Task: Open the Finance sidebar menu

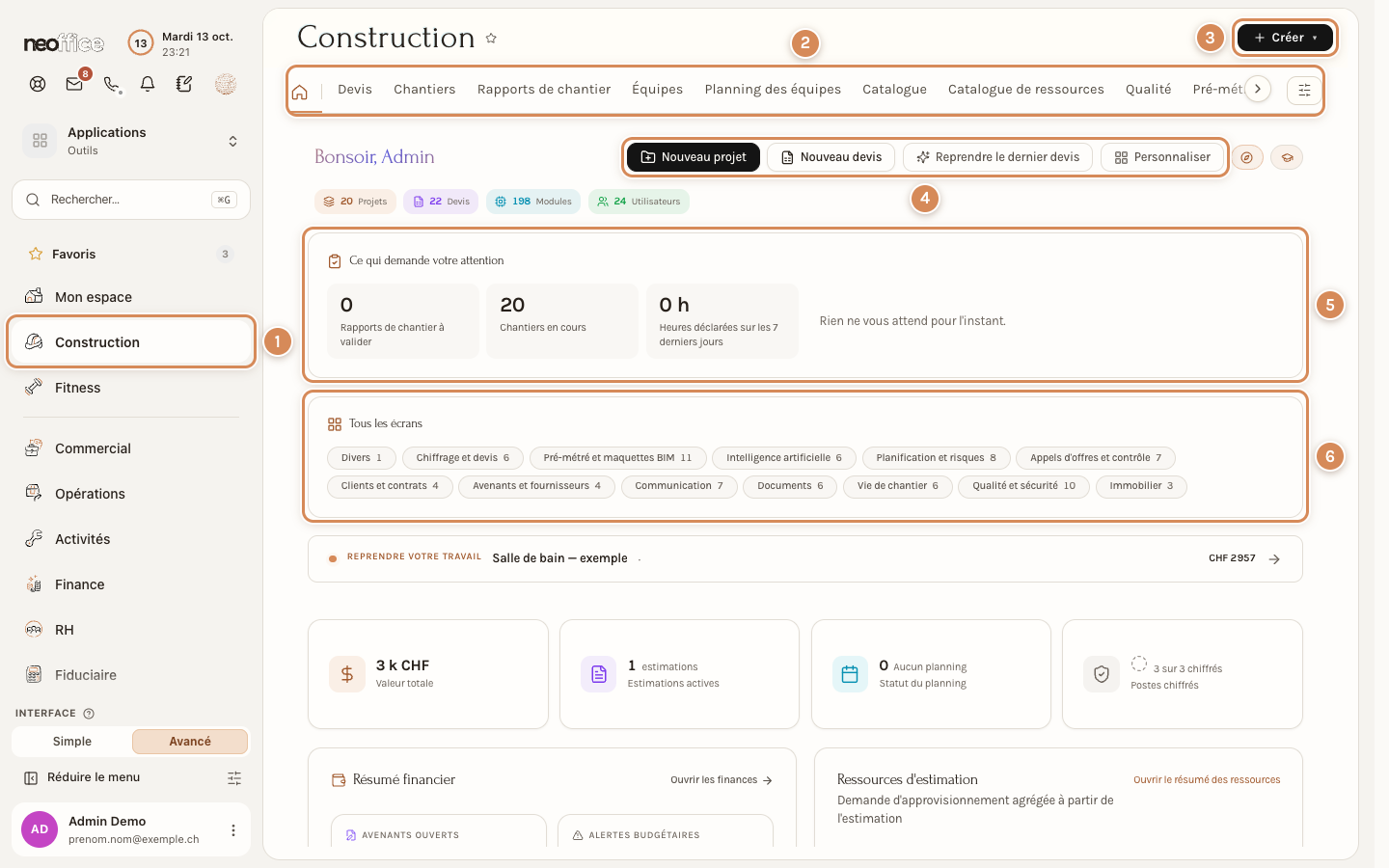Action: coord(131,584)
